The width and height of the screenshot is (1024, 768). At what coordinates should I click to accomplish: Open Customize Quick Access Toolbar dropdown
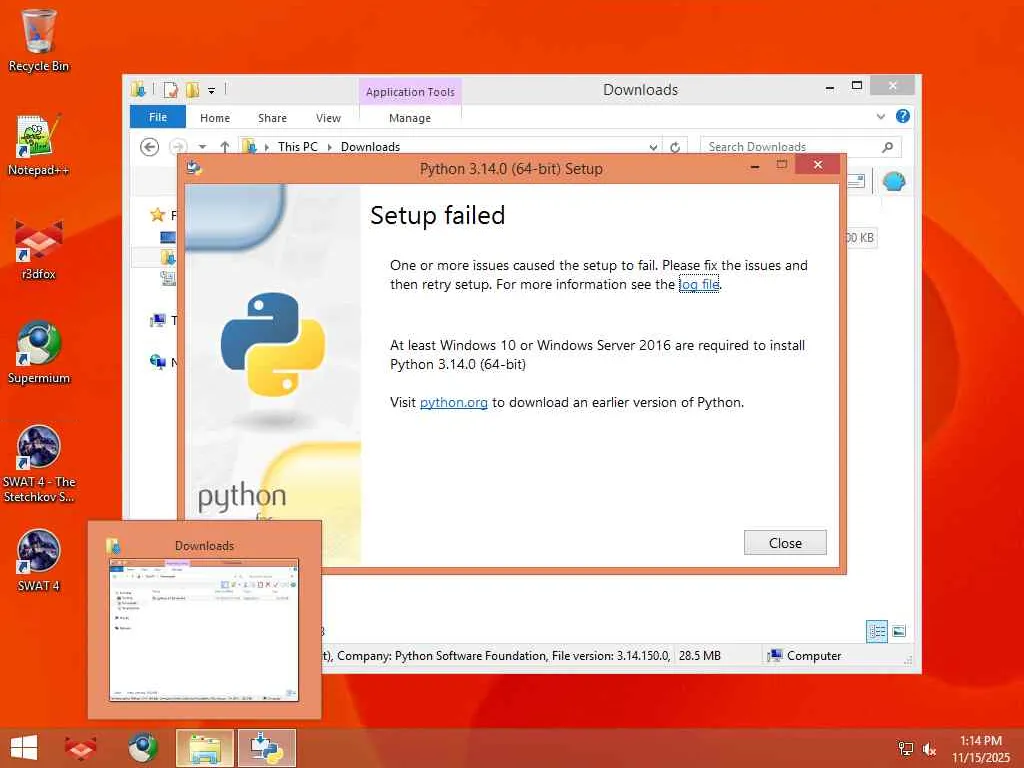(212, 91)
